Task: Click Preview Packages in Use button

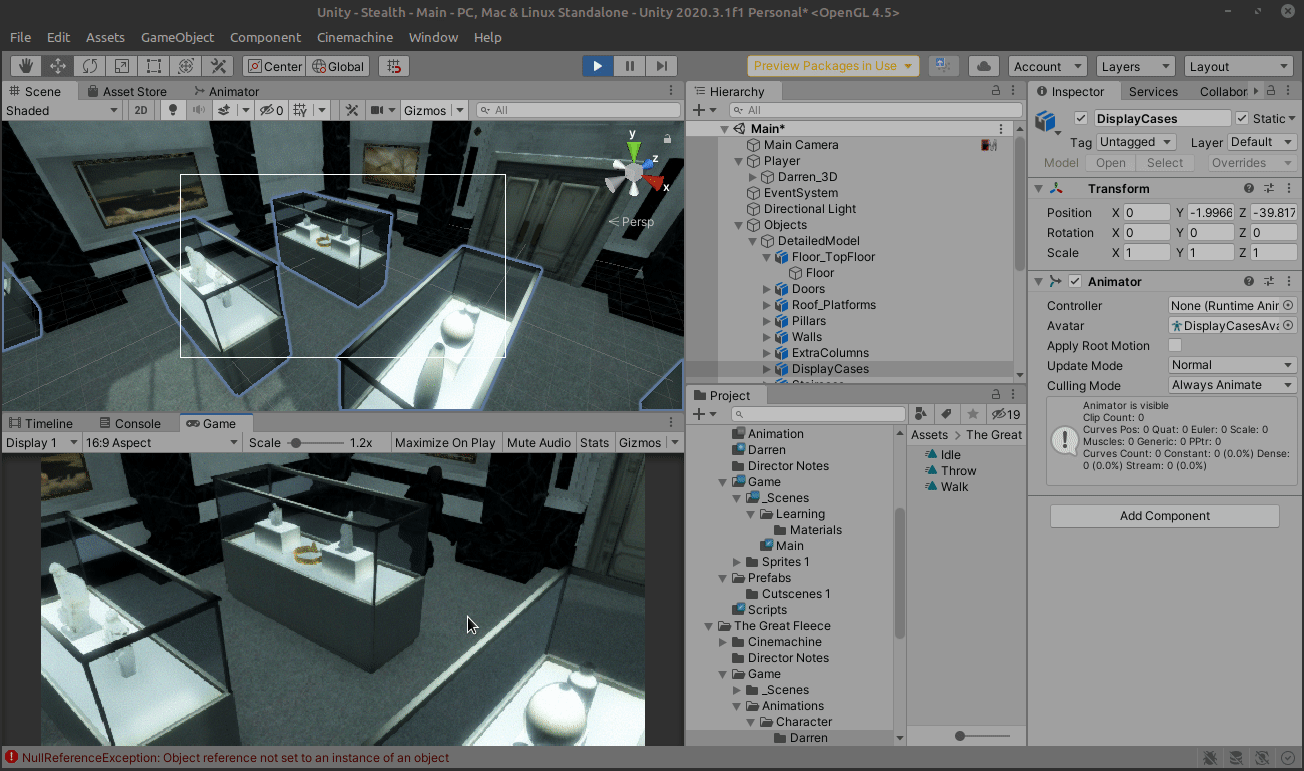Action: (x=832, y=66)
